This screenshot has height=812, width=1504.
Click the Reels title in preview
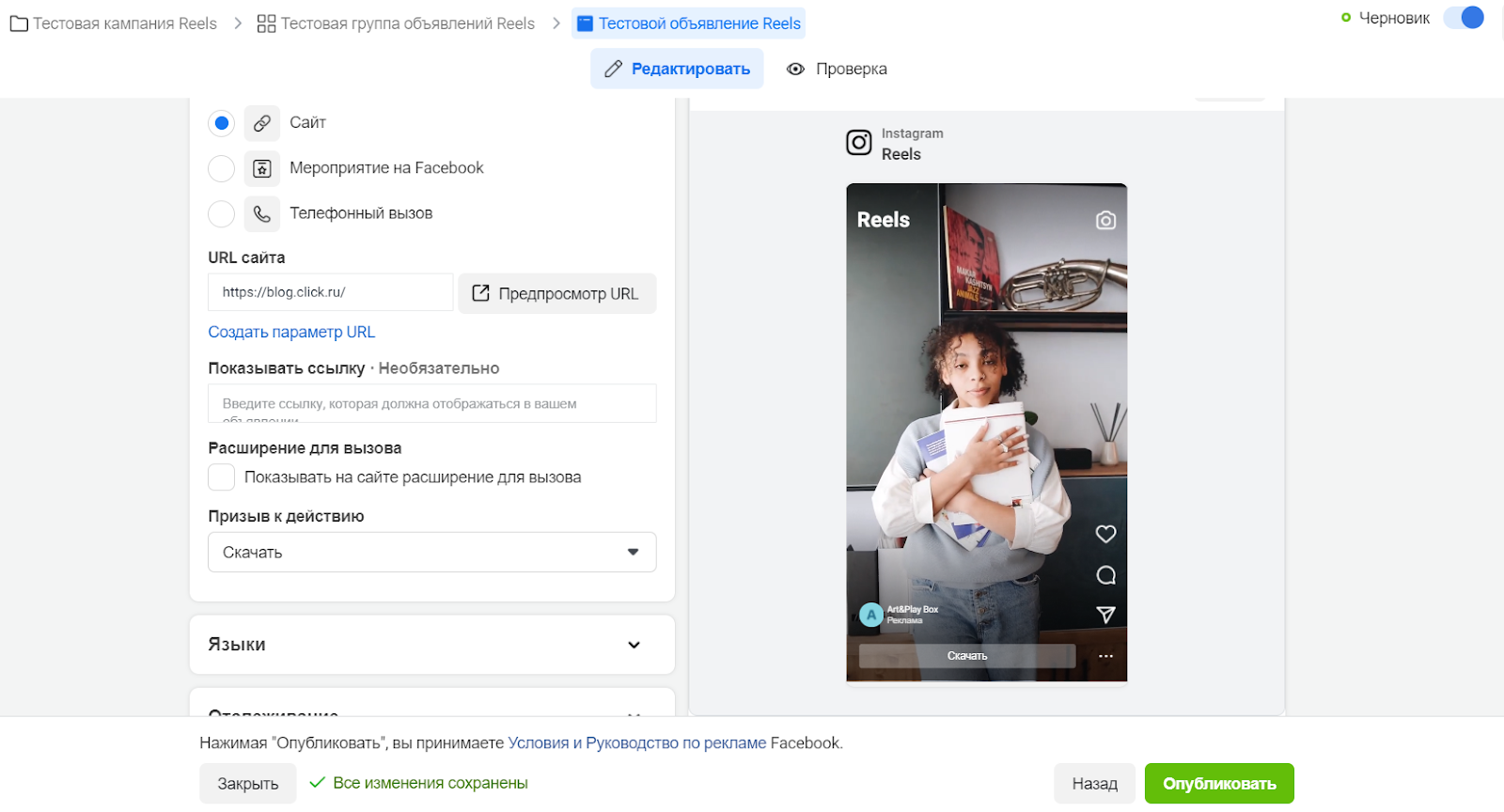click(884, 220)
